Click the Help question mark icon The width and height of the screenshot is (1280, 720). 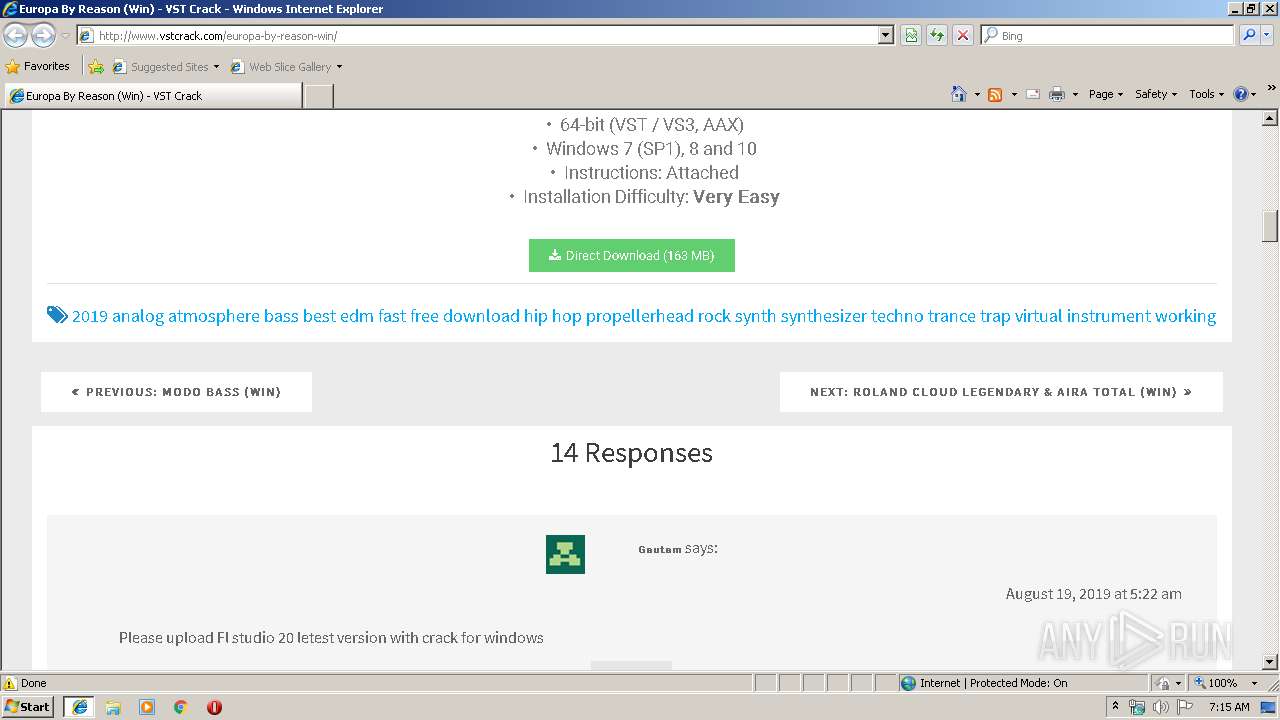pyautogui.click(x=1241, y=94)
